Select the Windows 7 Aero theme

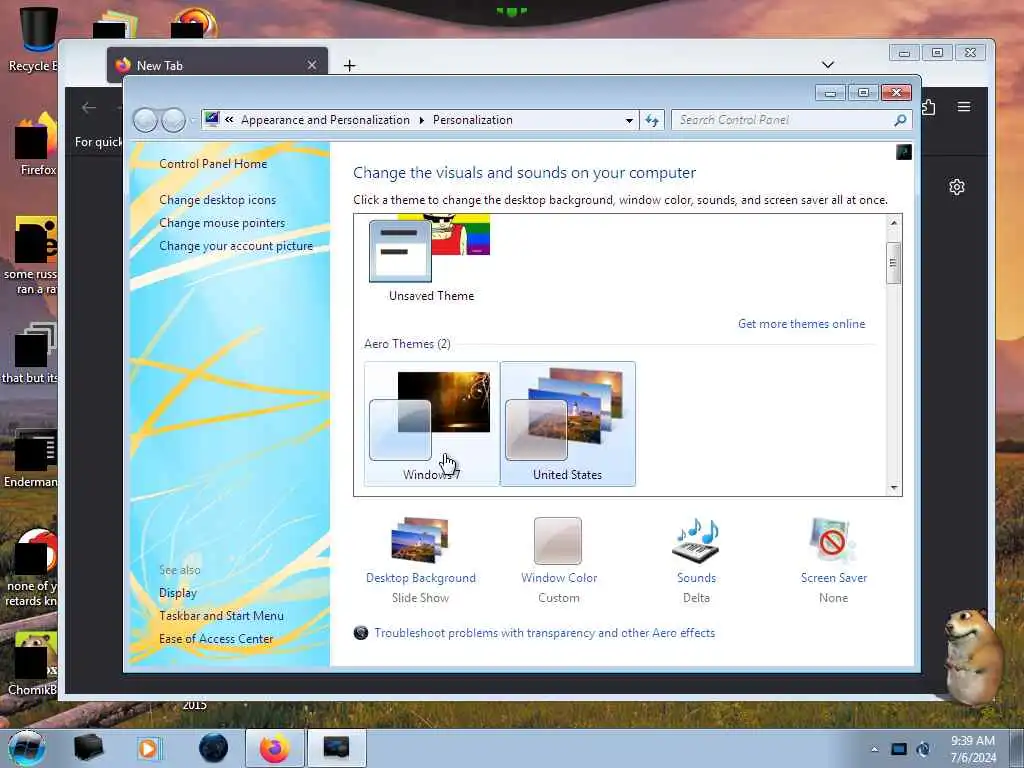tap(431, 423)
